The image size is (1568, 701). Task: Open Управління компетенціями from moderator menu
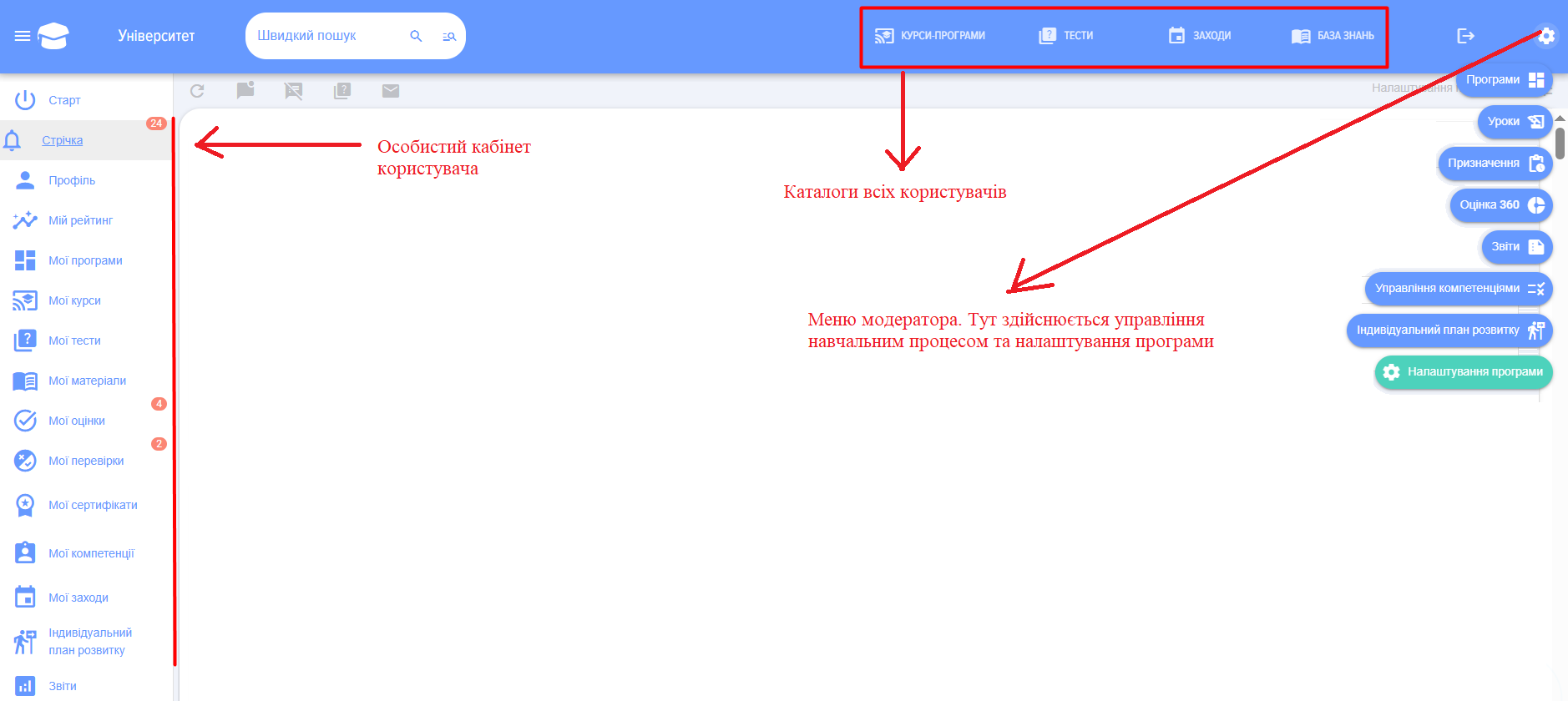(x=1459, y=289)
